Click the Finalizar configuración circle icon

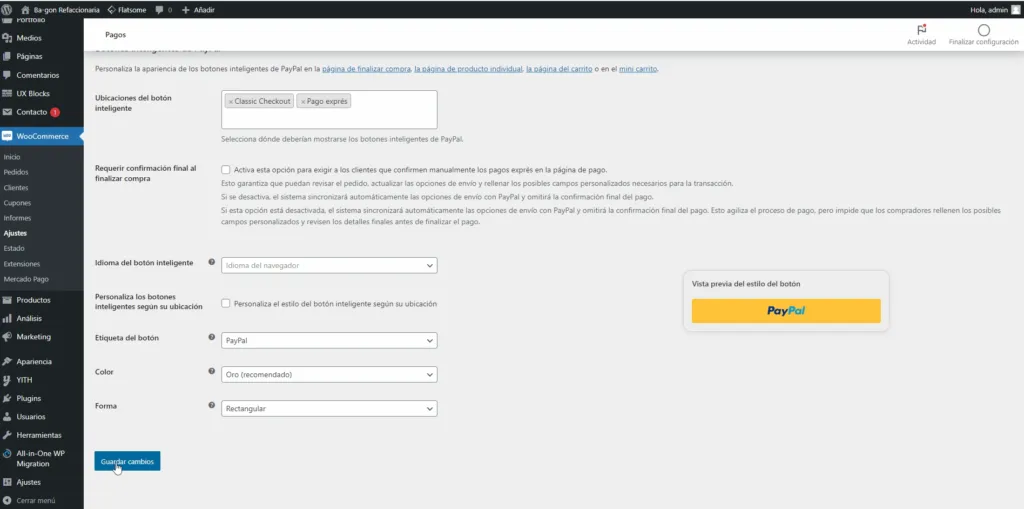984,30
